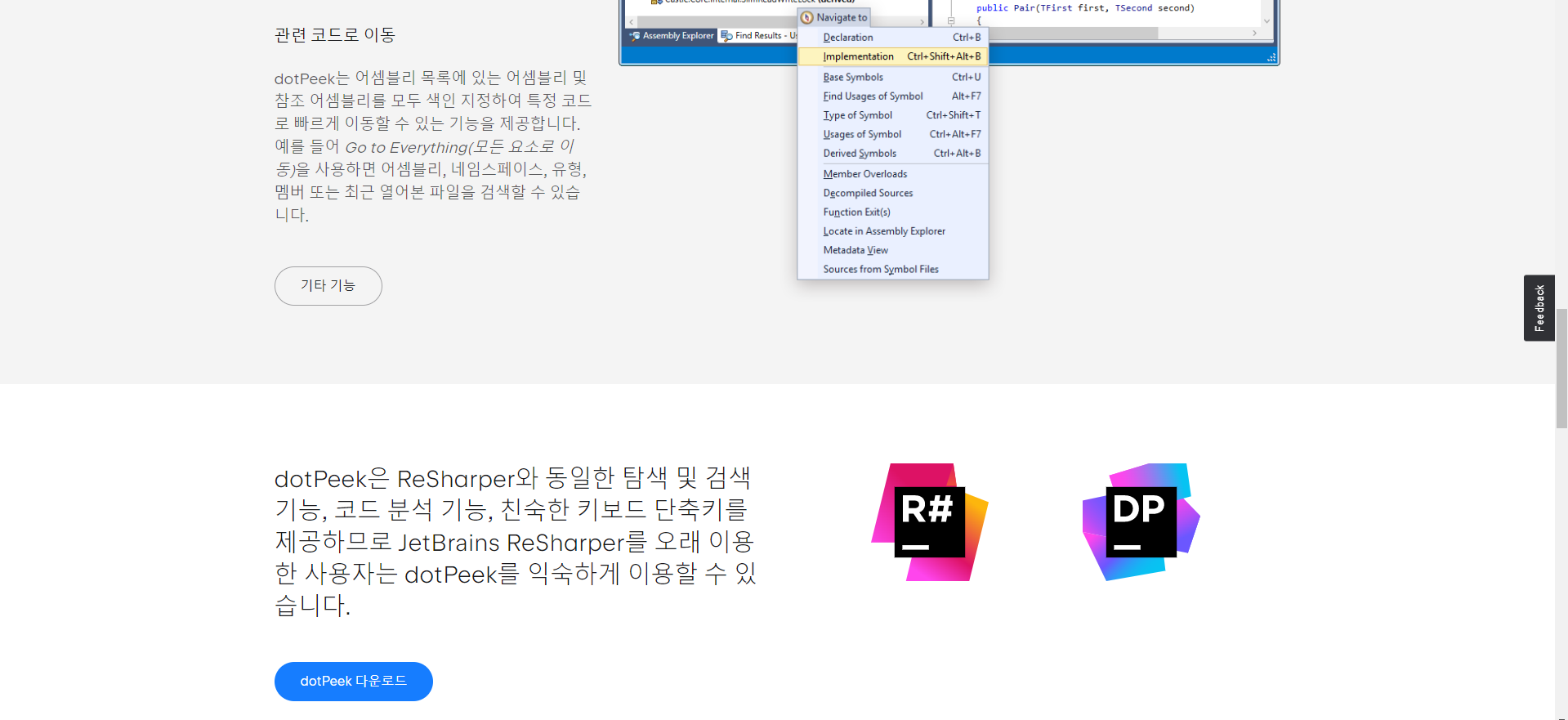The width and height of the screenshot is (1568, 720).
Task: Choose Find Usages of Symbol
Action: click(x=893, y=96)
